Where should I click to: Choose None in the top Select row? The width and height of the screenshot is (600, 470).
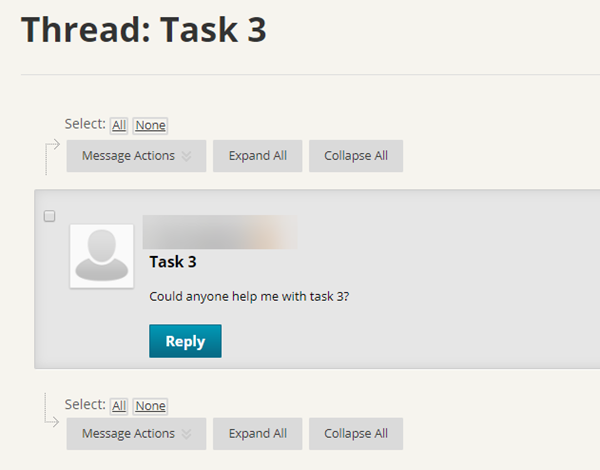(150, 126)
